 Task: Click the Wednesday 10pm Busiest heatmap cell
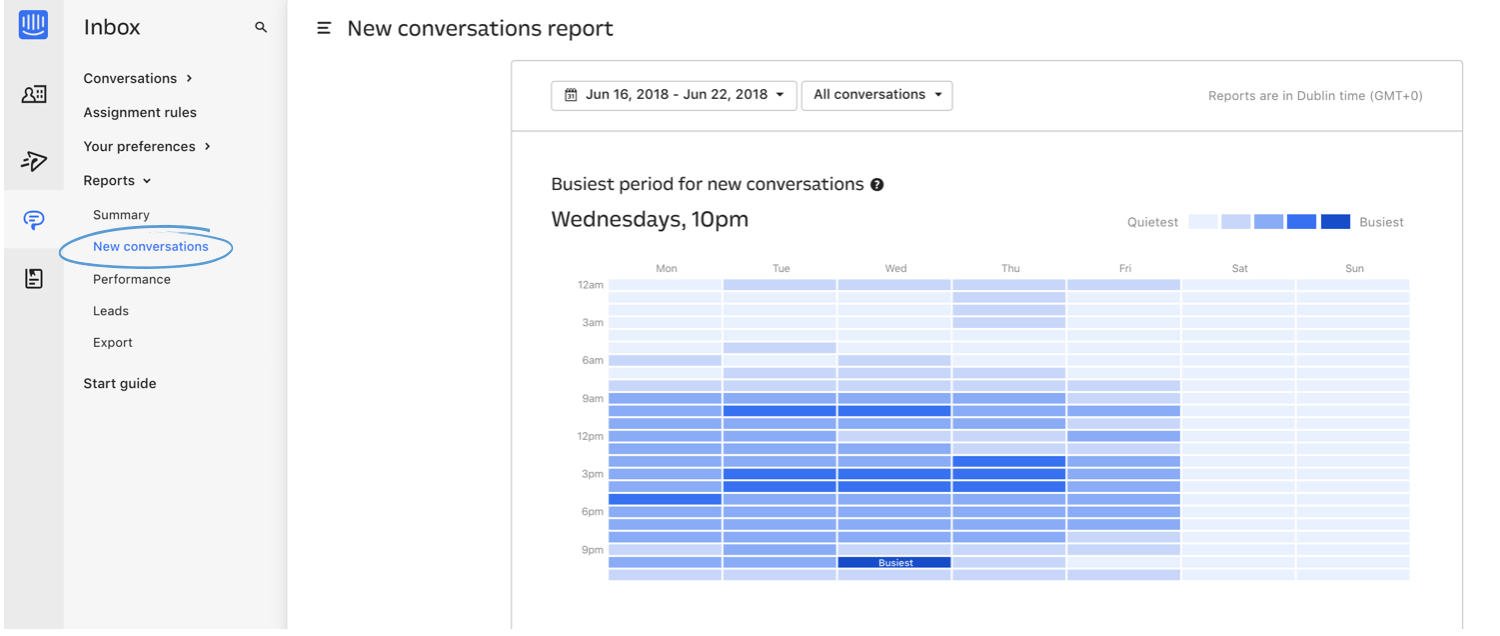[x=895, y=562]
